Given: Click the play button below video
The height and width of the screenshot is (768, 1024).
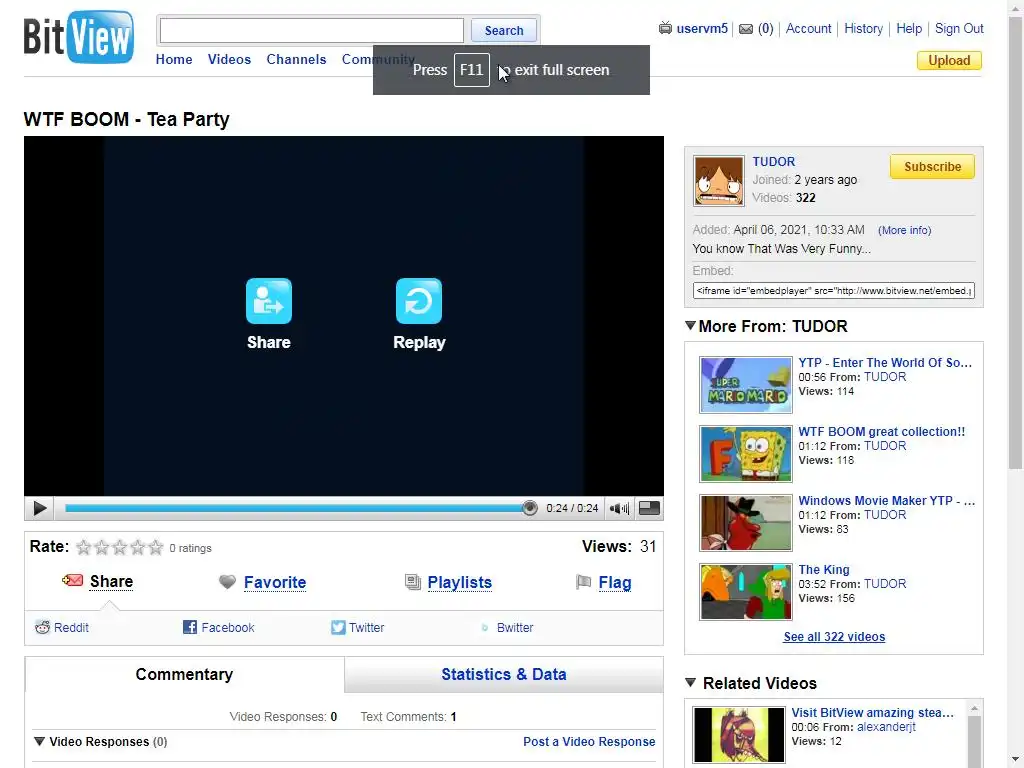Looking at the screenshot, I should (x=39, y=508).
